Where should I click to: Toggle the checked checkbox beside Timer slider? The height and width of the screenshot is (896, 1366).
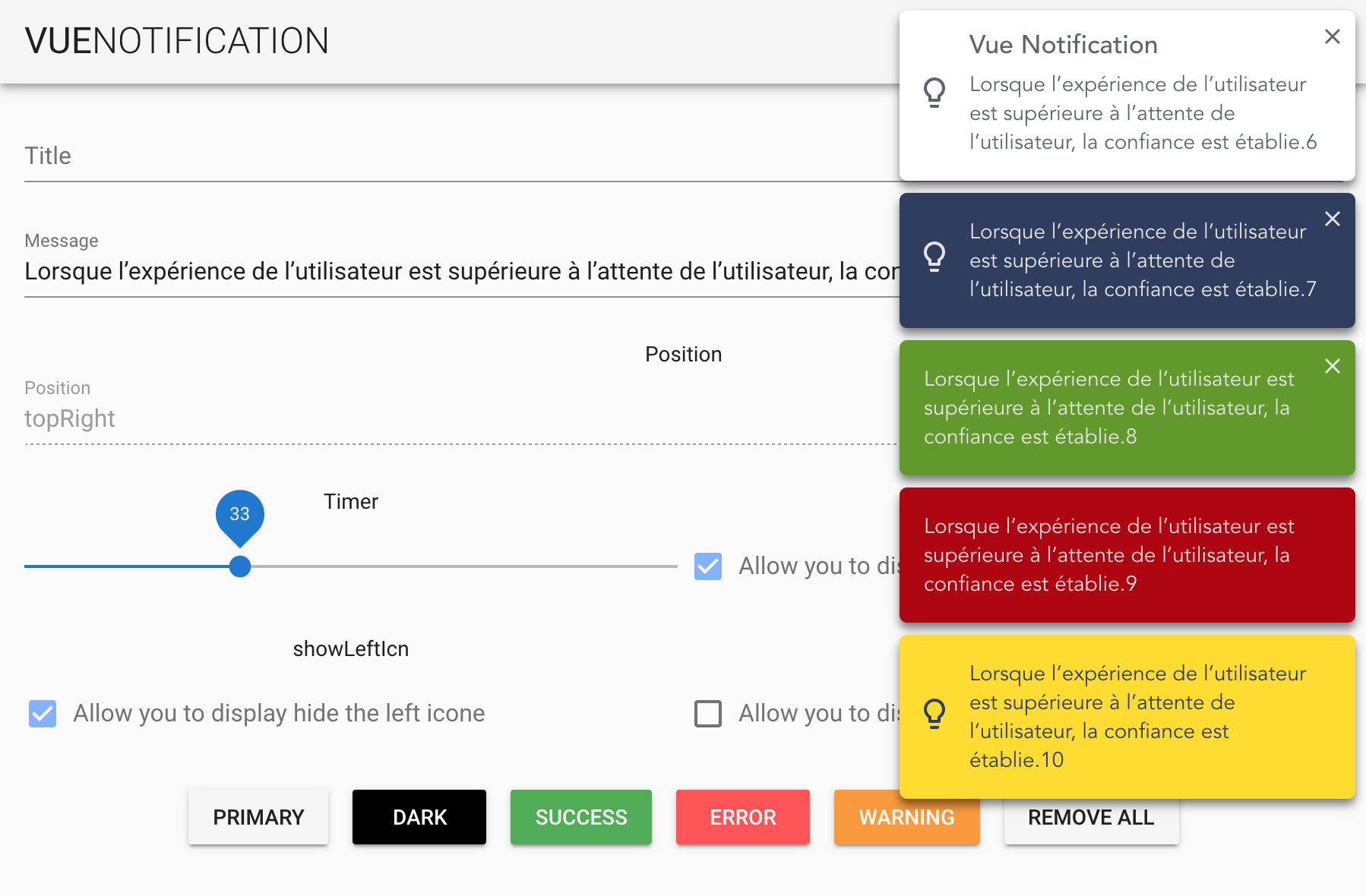(x=708, y=566)
